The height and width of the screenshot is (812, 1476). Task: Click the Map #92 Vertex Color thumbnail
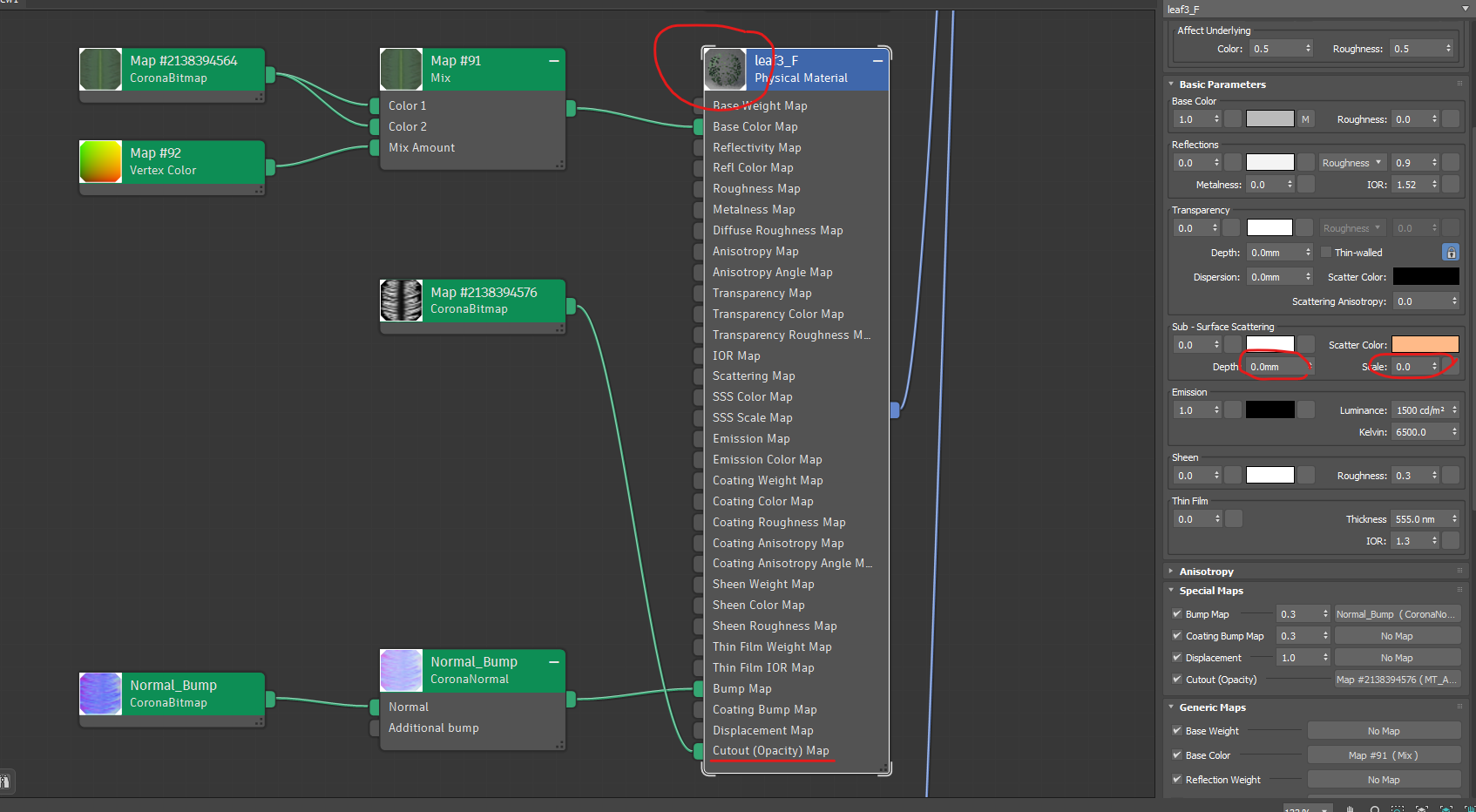(x=100, y=162)
